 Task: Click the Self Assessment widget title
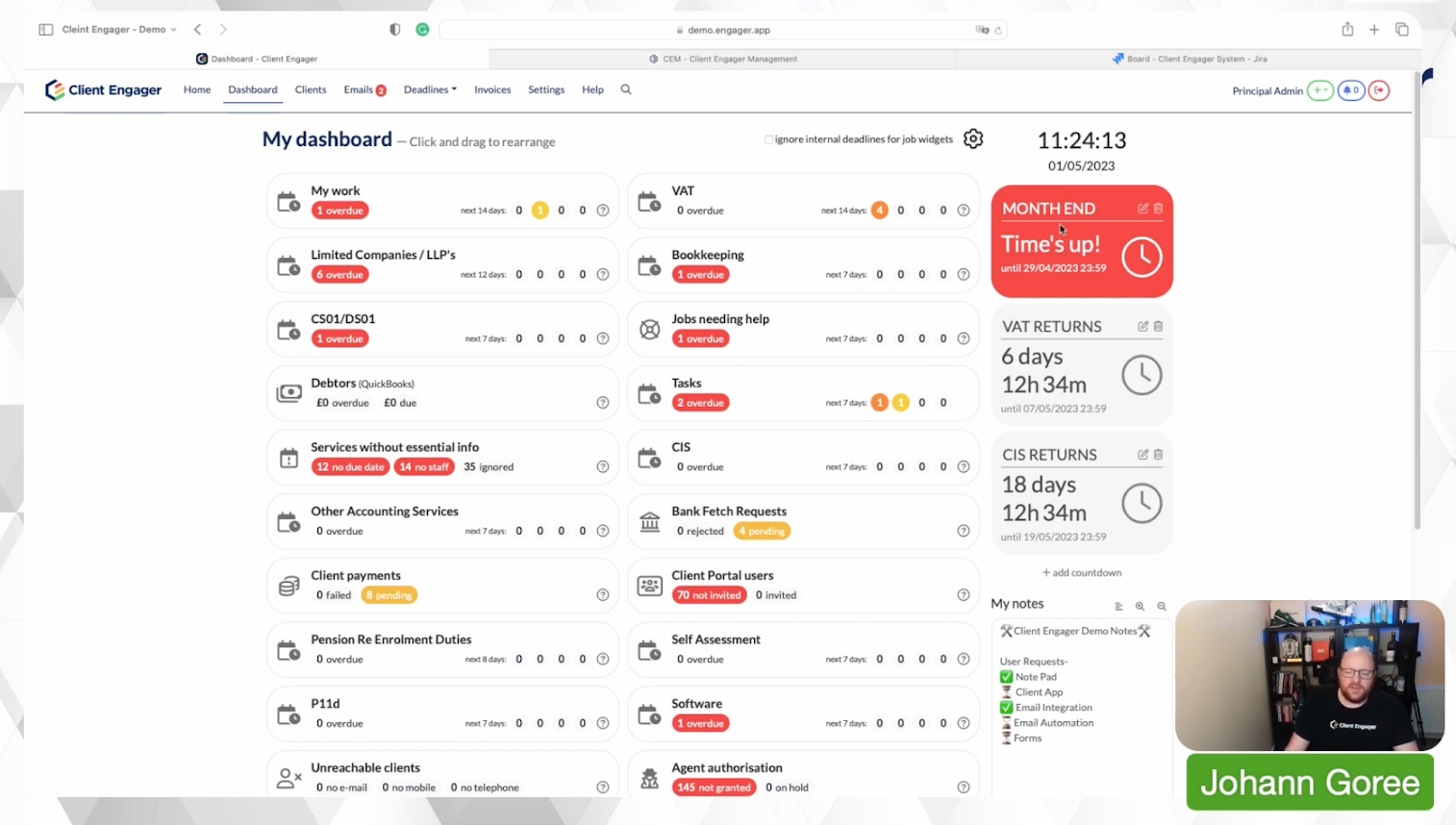click(x=715, y=639)
